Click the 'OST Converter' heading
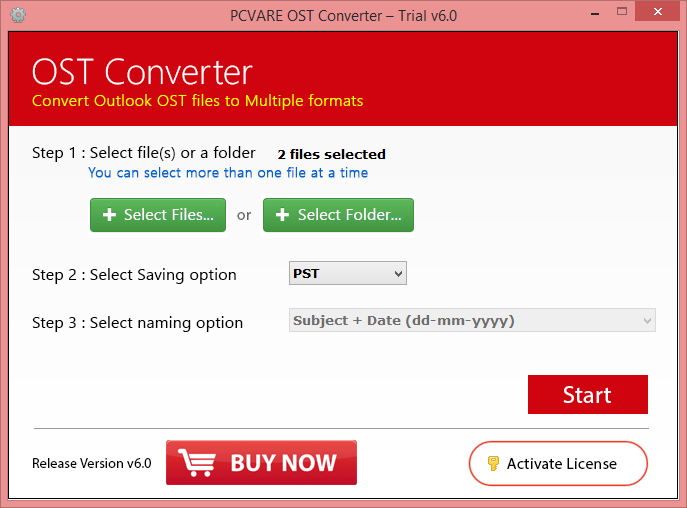Image resolution: width=687 pixels, height=508 pixels. tap(142, 72)
